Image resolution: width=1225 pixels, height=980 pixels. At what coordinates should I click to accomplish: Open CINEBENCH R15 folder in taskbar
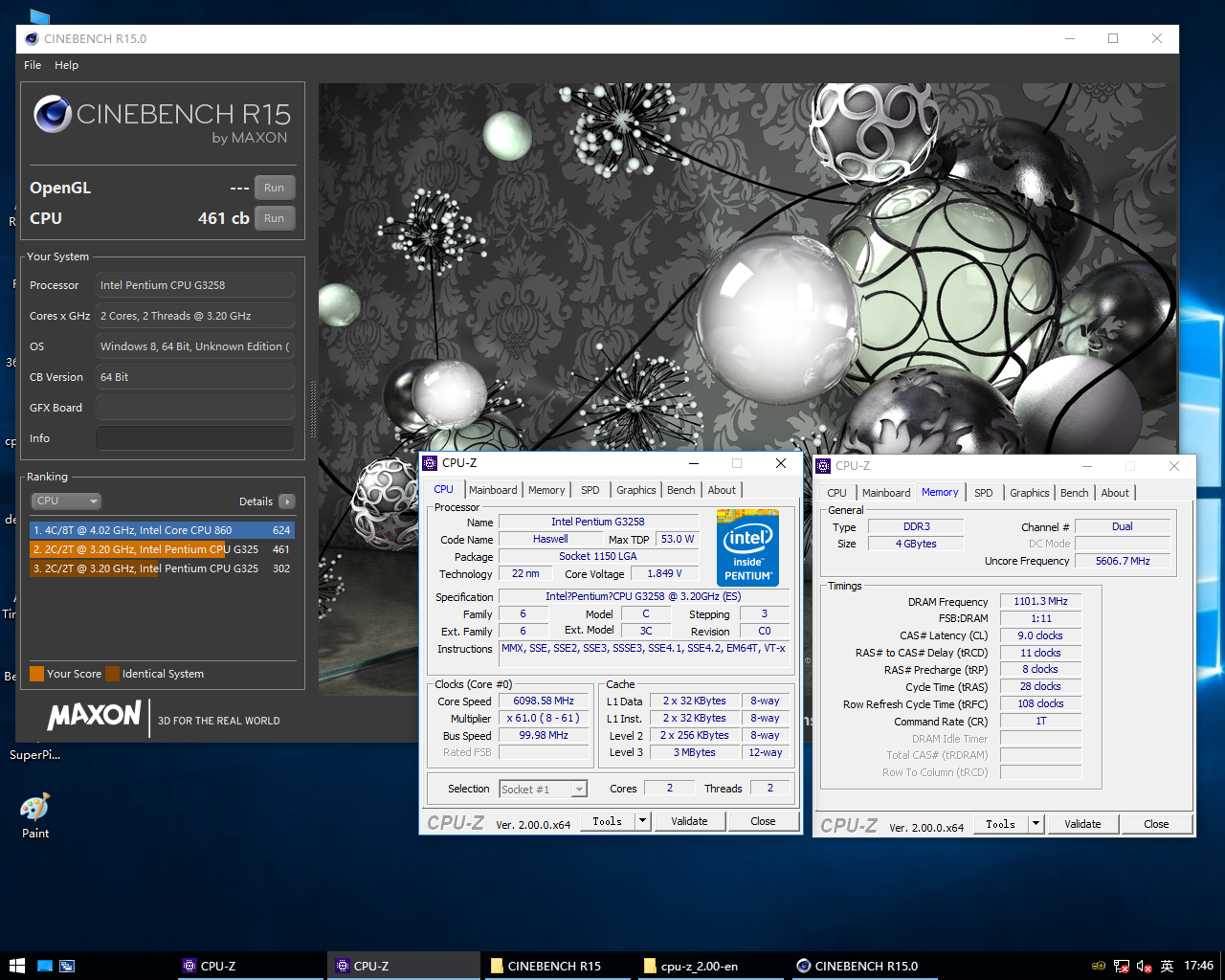(558, 966)
